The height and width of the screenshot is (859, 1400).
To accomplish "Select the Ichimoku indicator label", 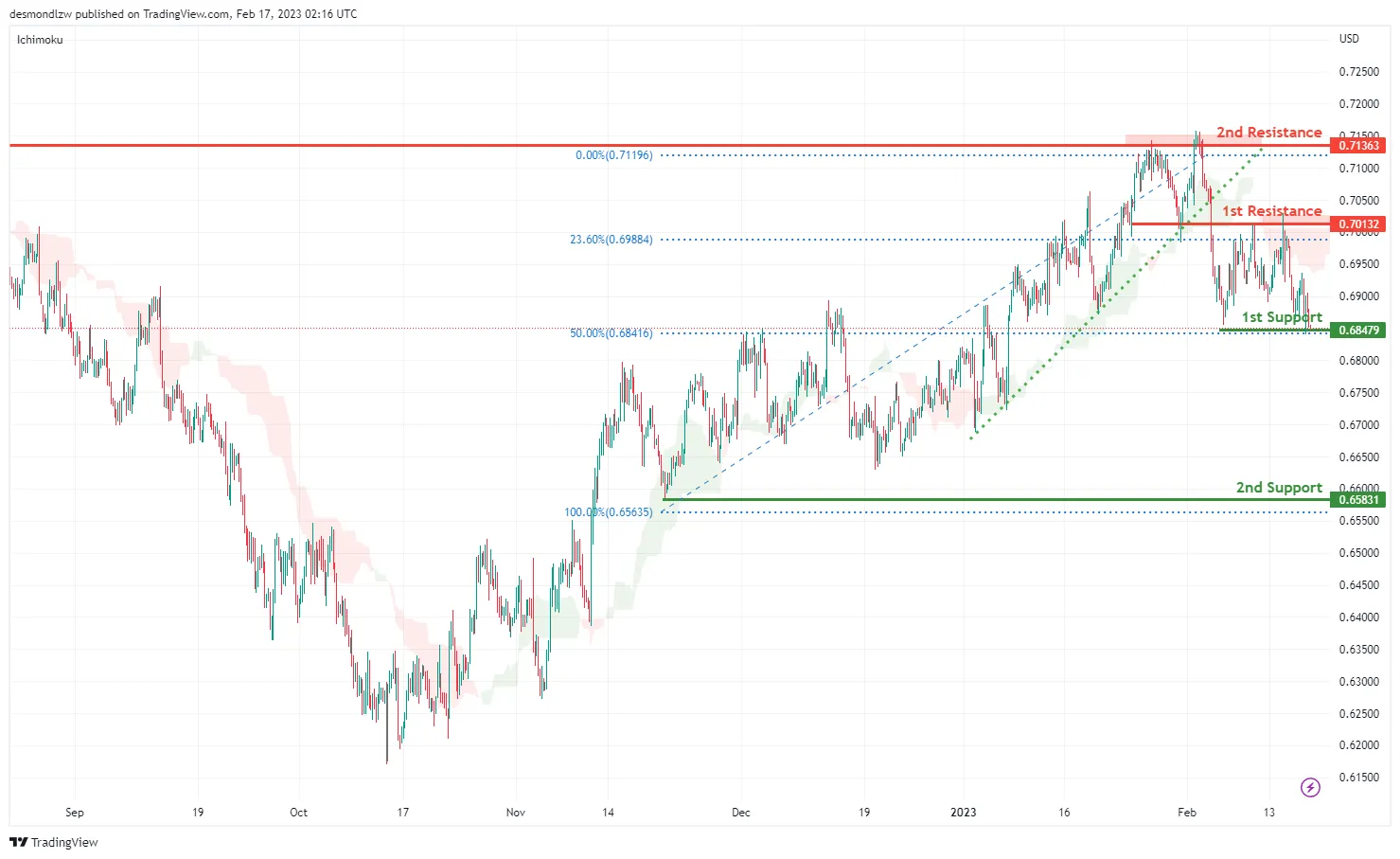I will [x=40, y=40].
